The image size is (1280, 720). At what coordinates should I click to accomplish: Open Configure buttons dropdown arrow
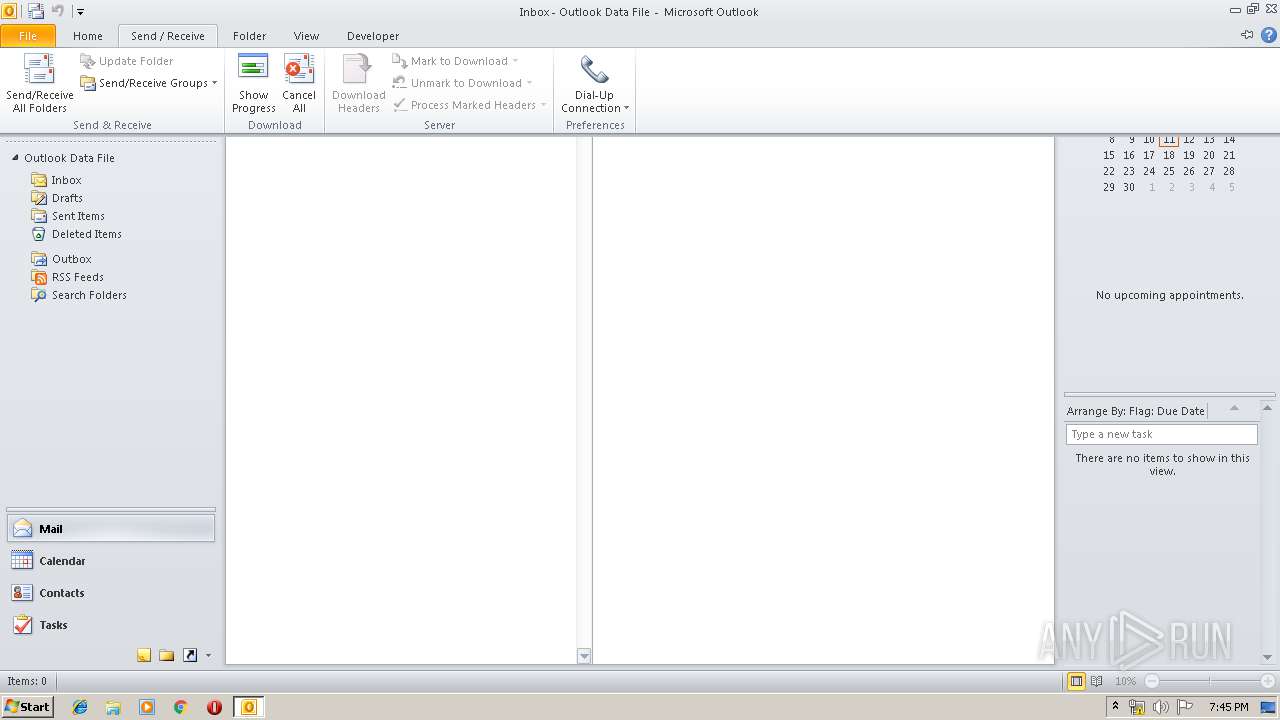pyautogui.click(x=208, y=656)
